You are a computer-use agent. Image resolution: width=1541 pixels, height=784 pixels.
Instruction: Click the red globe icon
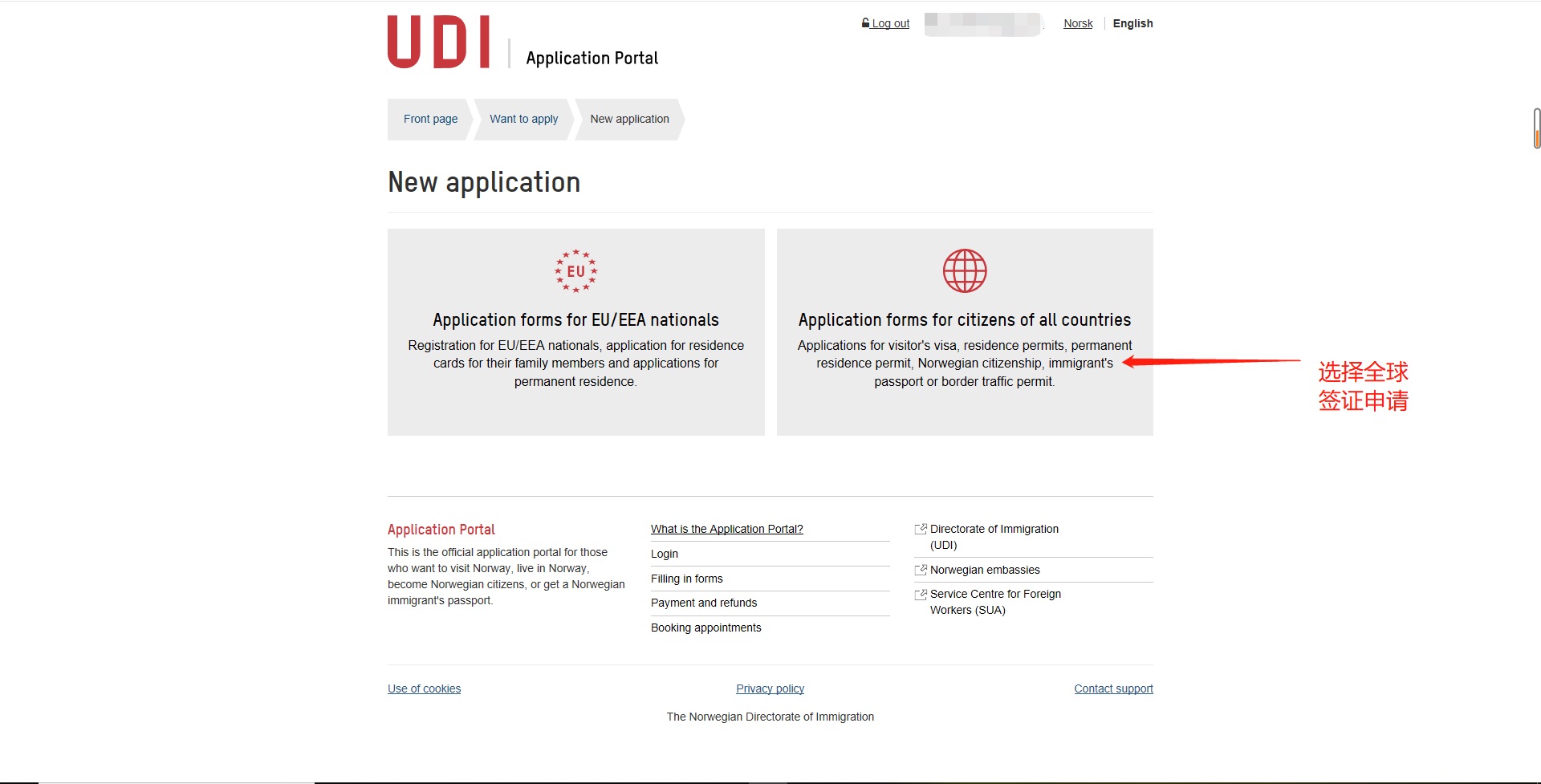tap(965, 270)
